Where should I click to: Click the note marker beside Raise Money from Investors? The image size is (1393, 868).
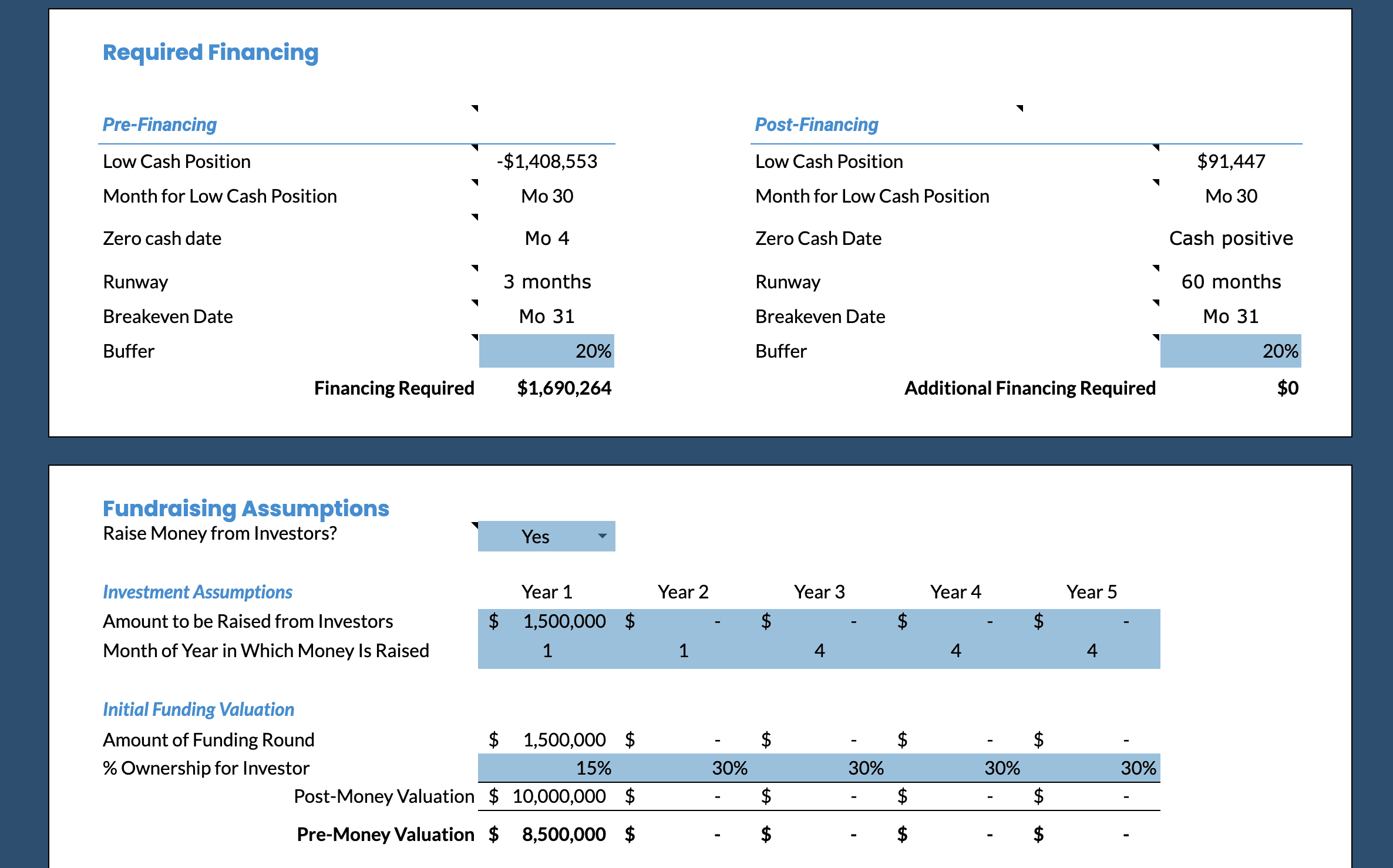(475, 524)
